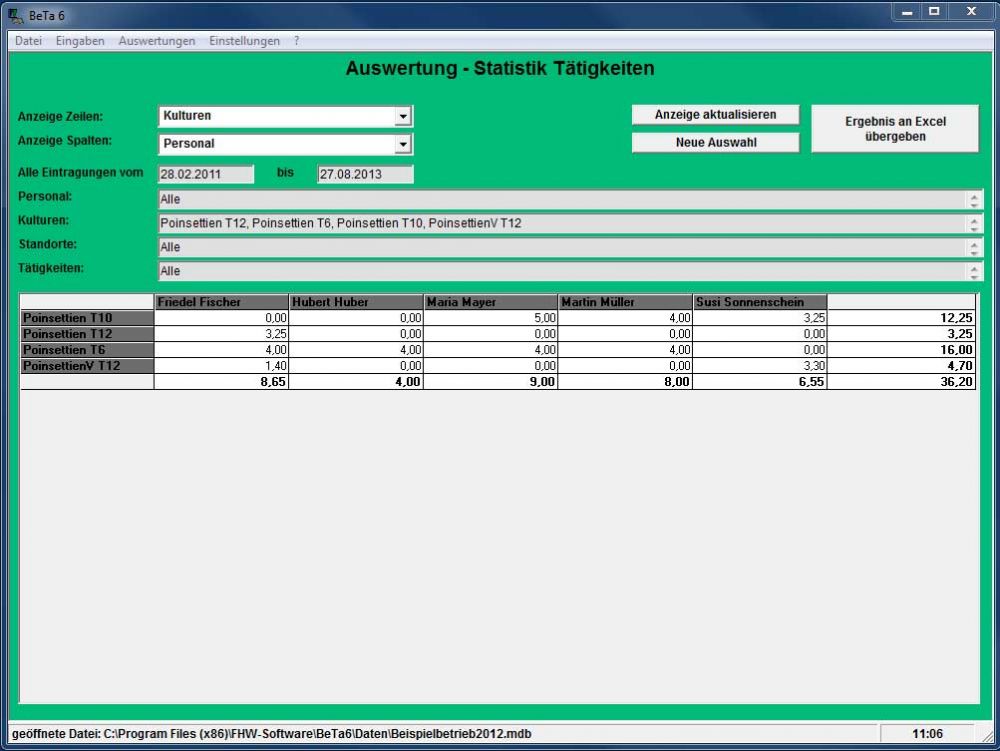Open the Auswertungen menu
Image resolution: width=1000 pixels, height=751 pixels.
[156, 41]
